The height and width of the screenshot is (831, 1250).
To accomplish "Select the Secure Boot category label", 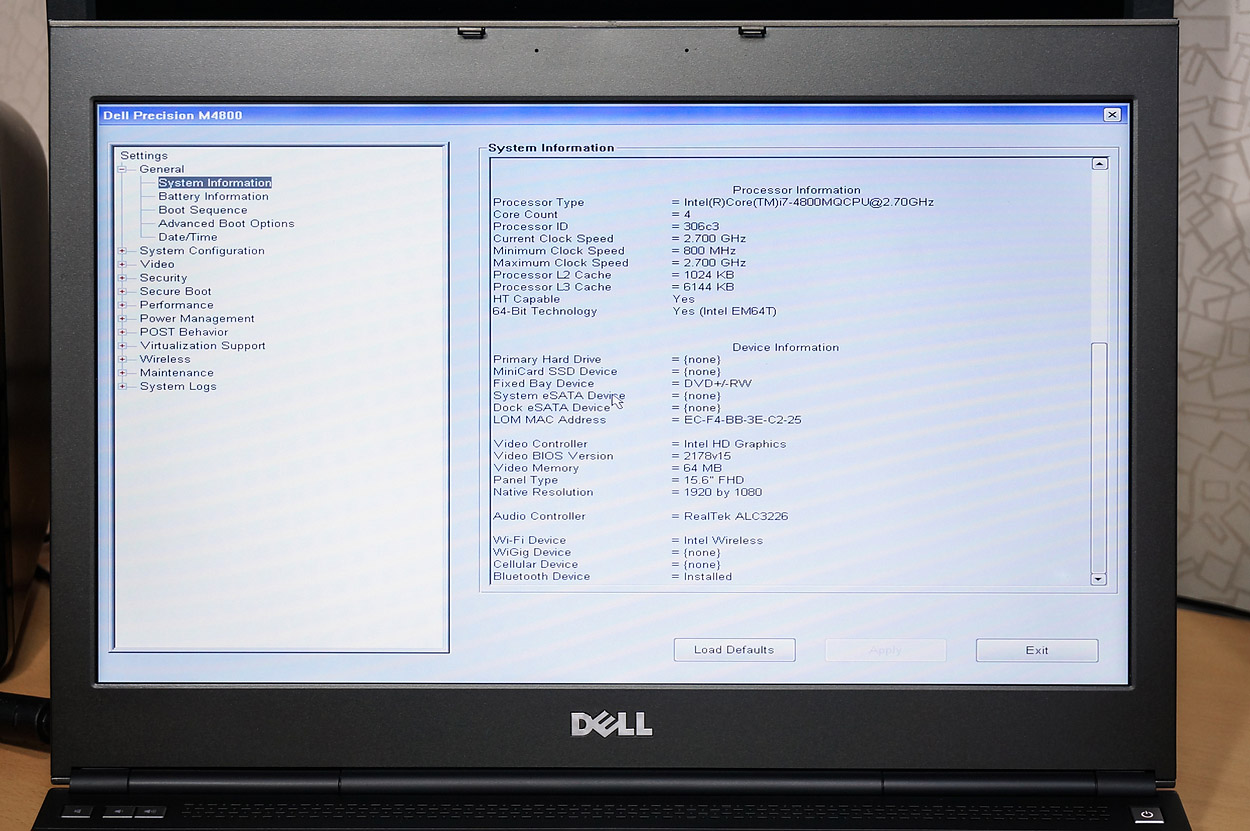I will pos(176,292).
